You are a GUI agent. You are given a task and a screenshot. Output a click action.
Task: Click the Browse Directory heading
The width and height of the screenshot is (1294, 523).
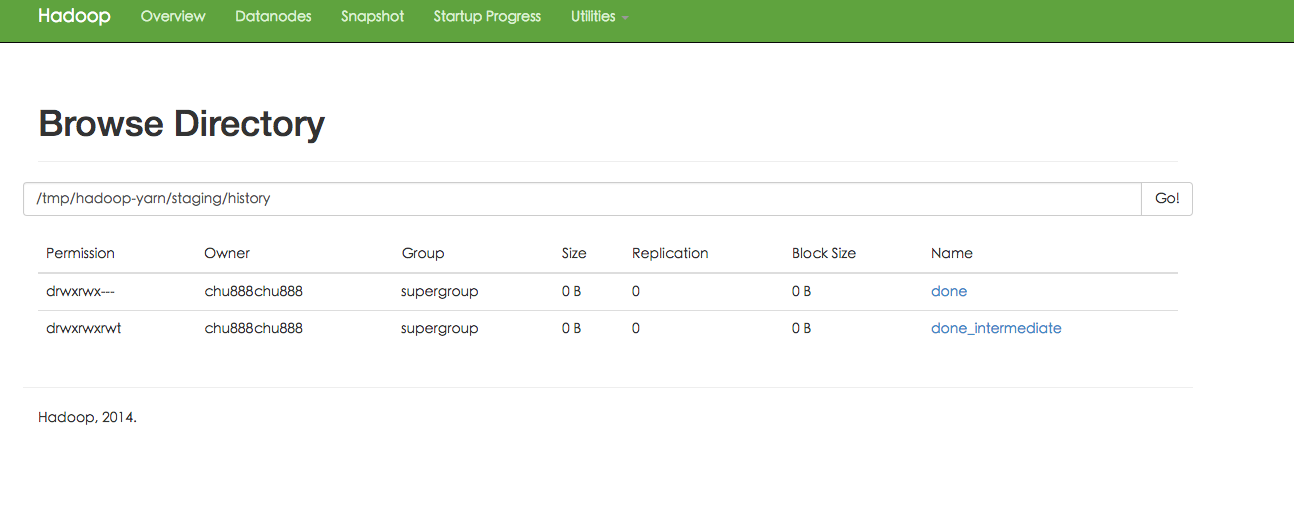181,124
